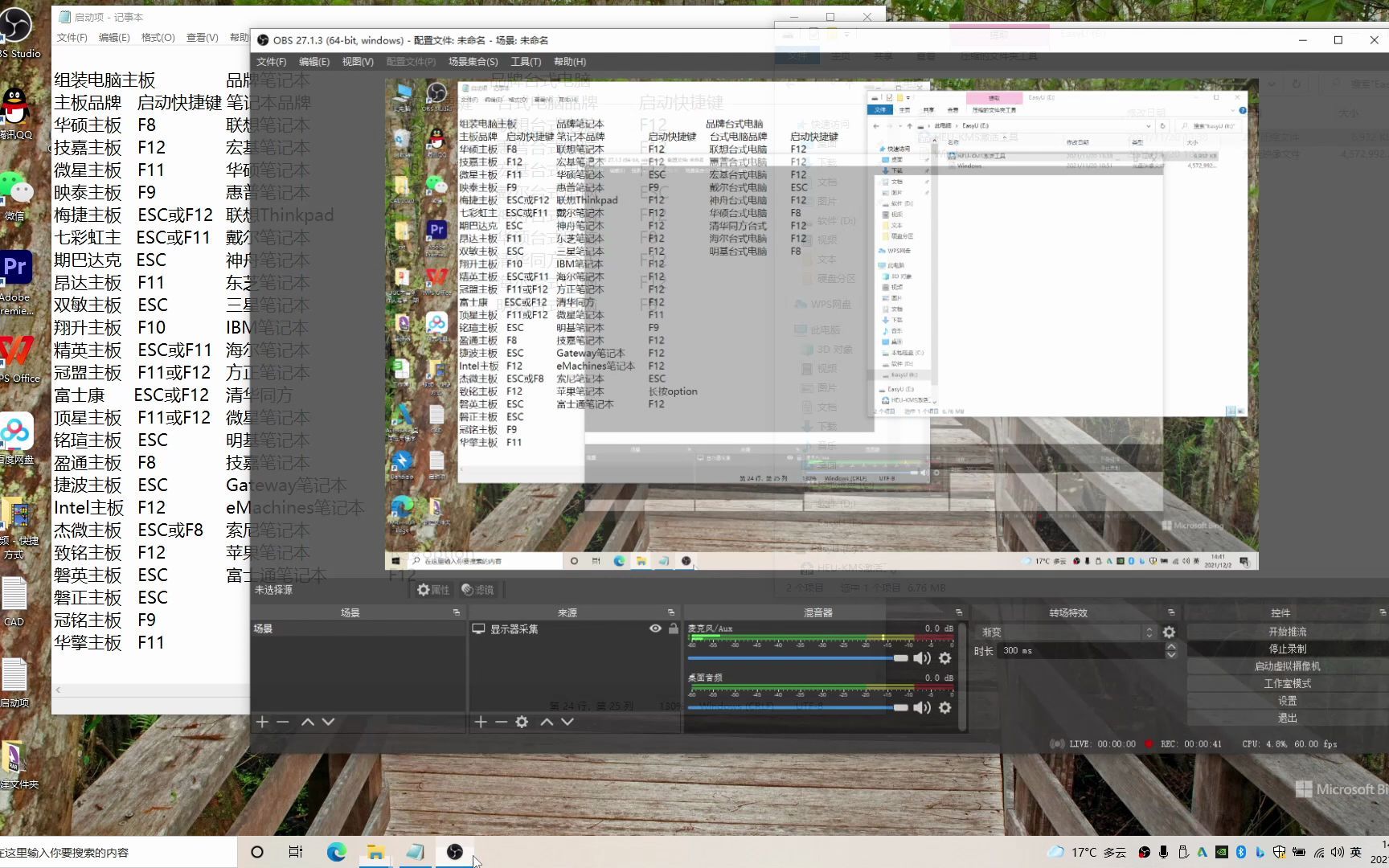The height and width of the screenshot is (868, 1389).
Task: Open the Notepad app in the taskbar
Action: [x=415, y=852]
